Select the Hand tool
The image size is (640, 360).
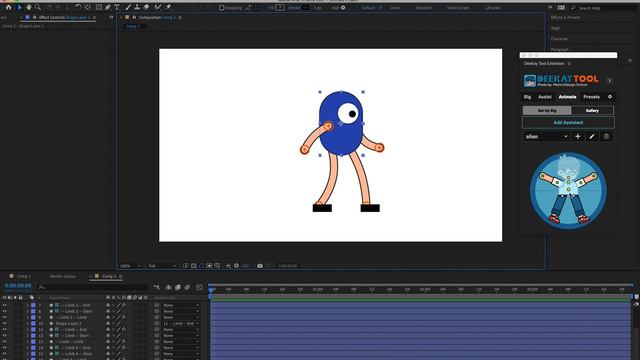click(x=29, y=7)
